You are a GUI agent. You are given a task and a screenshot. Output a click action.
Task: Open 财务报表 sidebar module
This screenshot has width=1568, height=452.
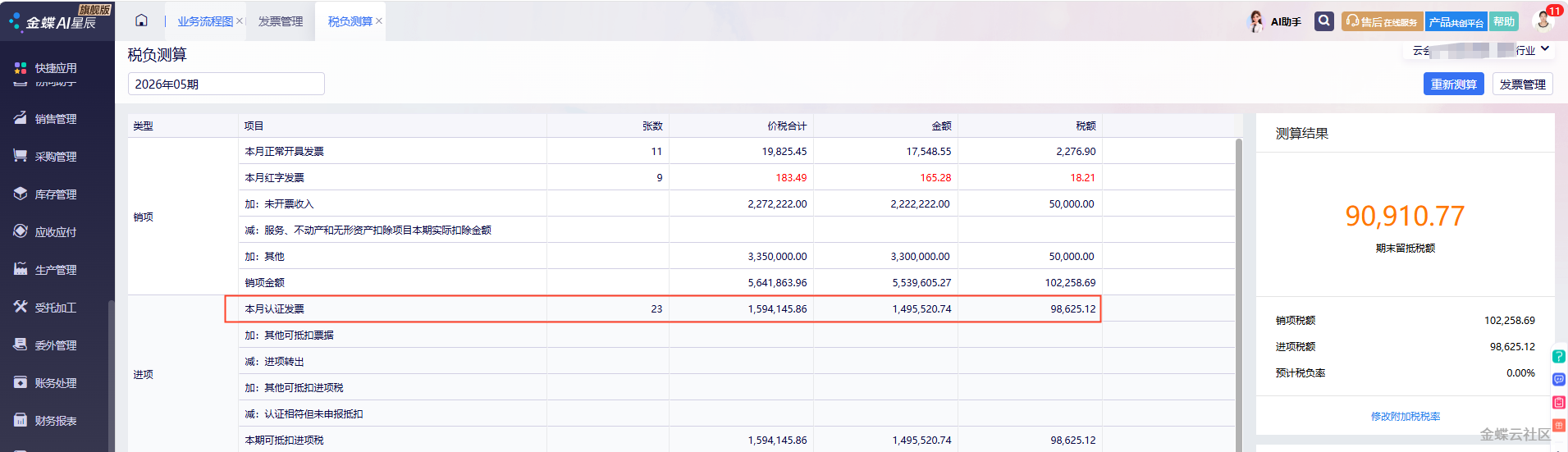point(55,421)
